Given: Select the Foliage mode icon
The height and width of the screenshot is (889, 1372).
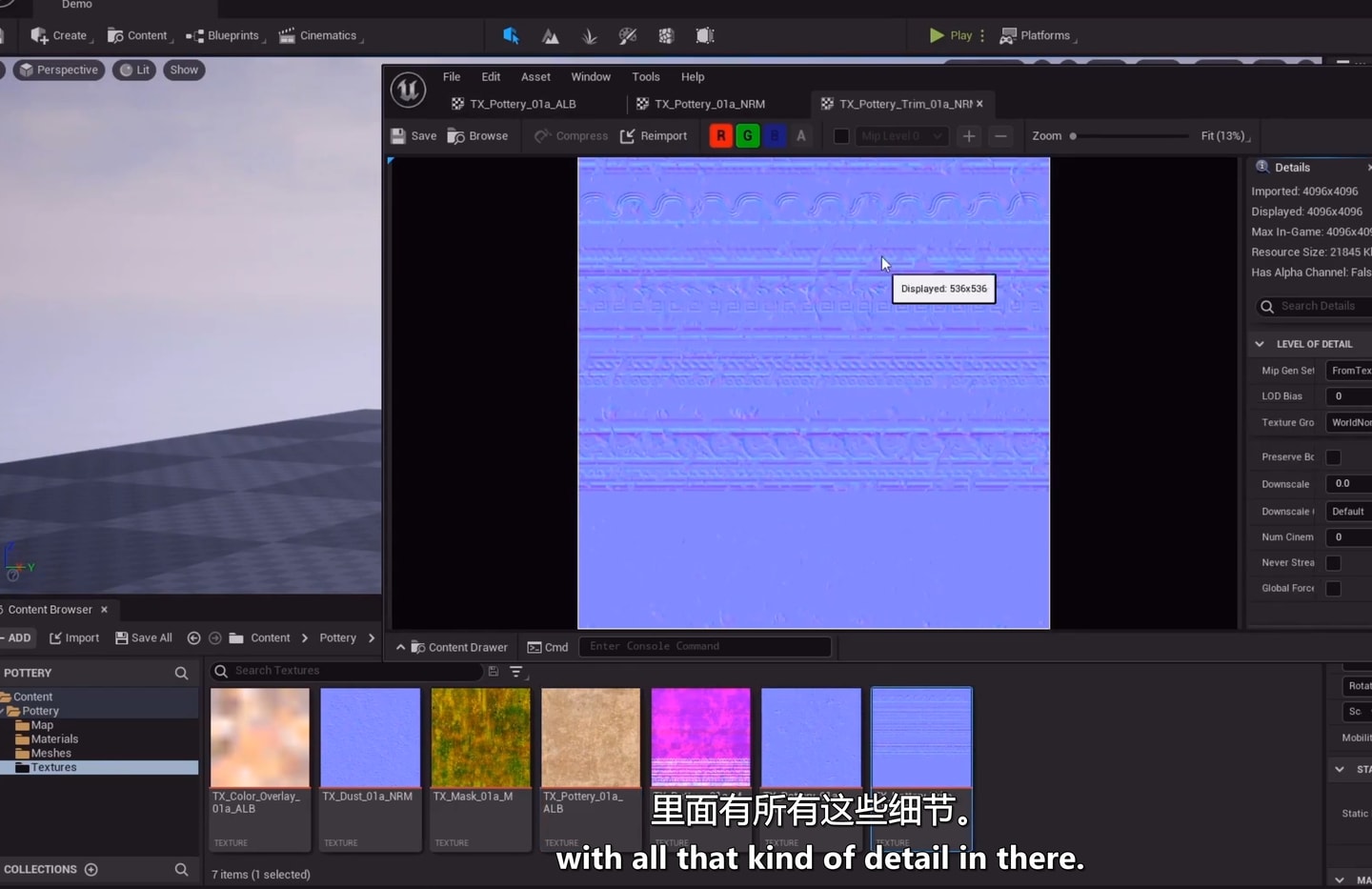Looking at the screenshot, I should coord(589,36).
